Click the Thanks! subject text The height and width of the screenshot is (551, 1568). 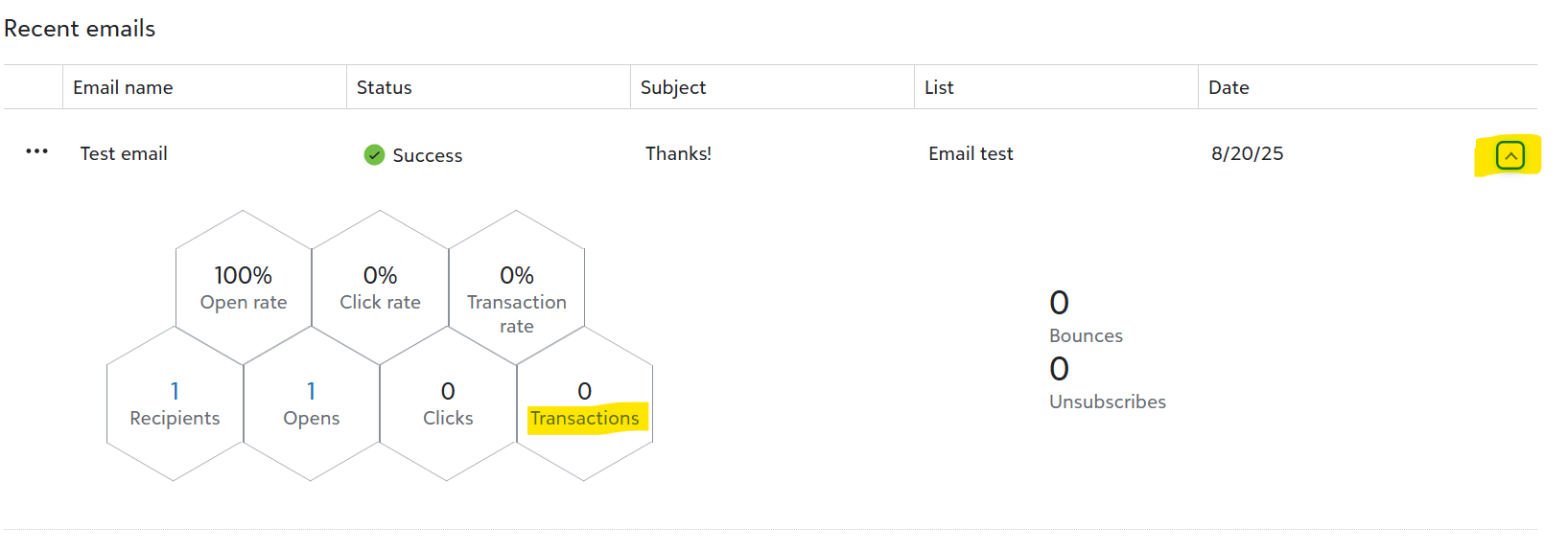pos(678,153)
